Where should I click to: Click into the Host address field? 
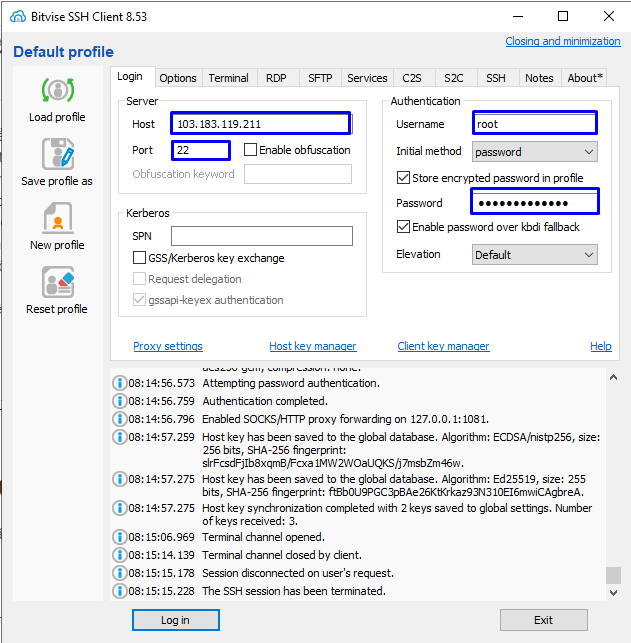[260, 124]
